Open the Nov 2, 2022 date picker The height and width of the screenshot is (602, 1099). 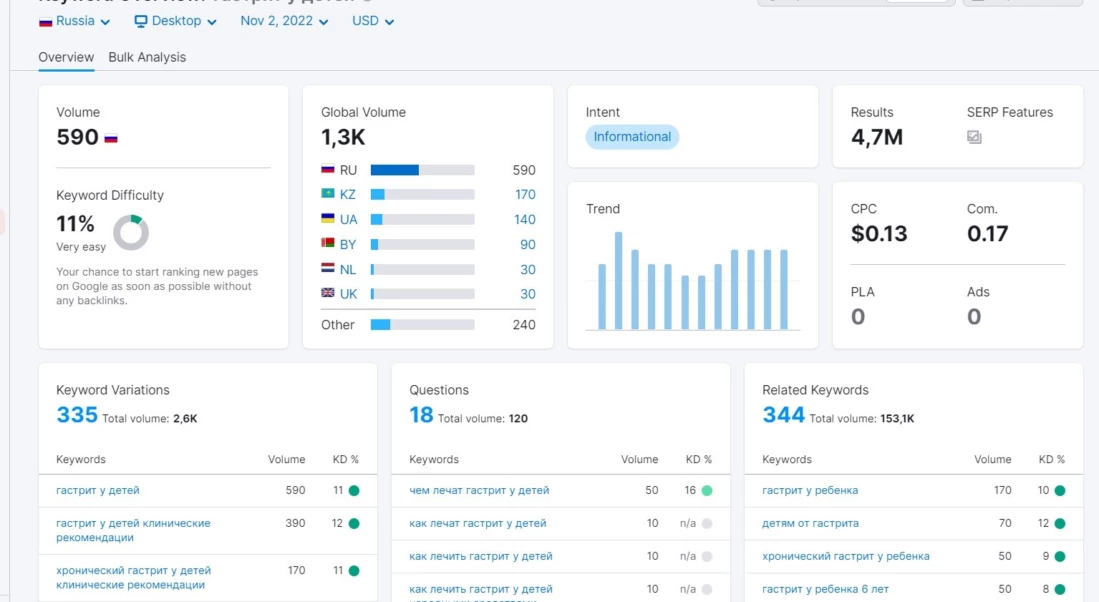coord(284,21)
